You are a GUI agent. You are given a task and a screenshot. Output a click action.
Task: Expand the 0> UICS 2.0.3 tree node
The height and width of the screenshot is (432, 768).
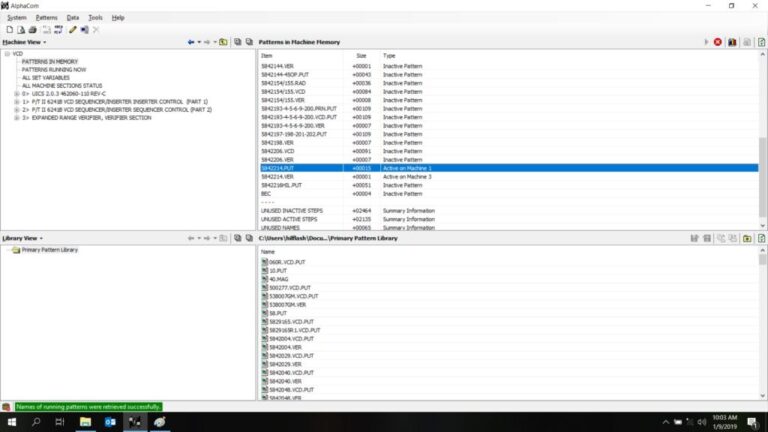[17, 94]
